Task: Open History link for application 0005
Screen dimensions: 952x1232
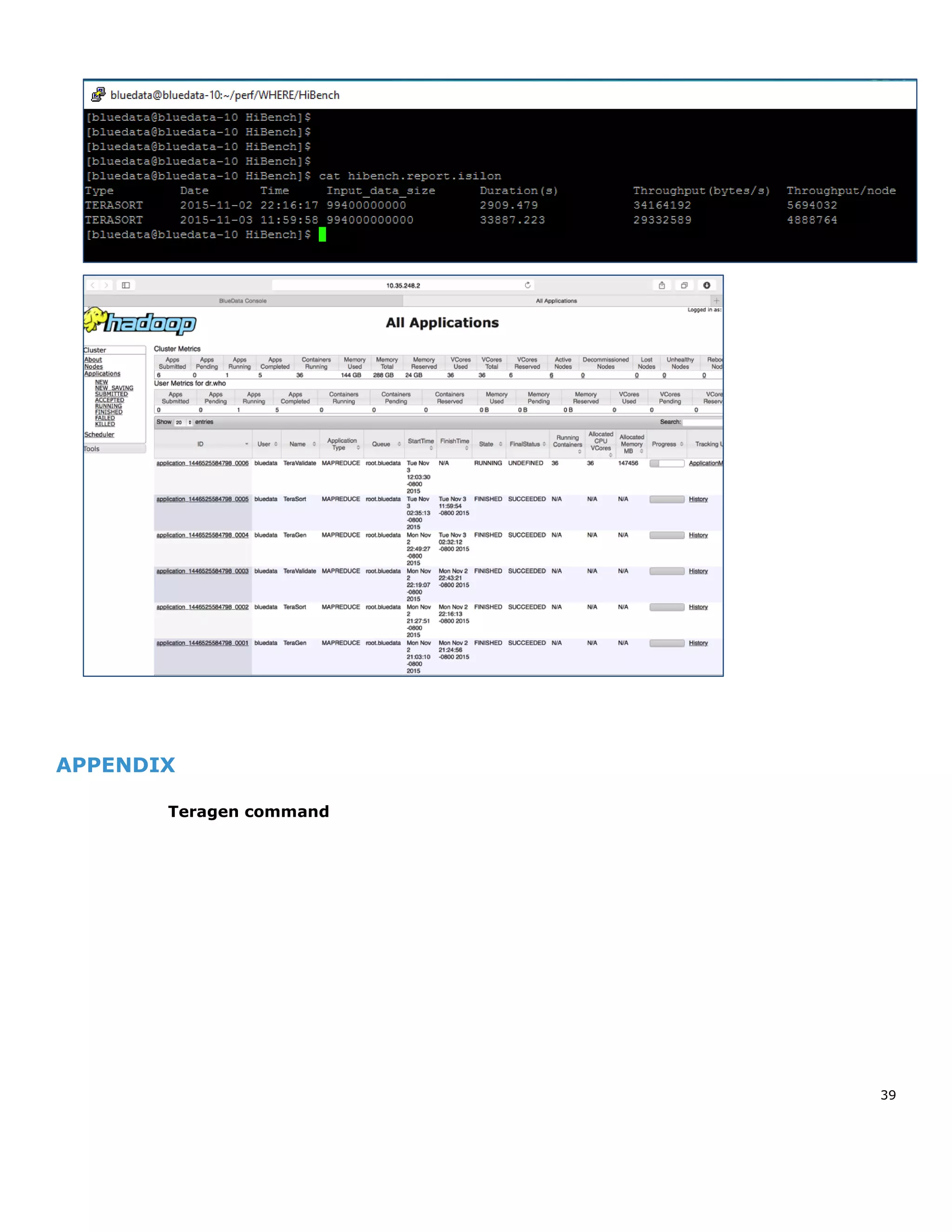Action: click(x=698, y=499)
